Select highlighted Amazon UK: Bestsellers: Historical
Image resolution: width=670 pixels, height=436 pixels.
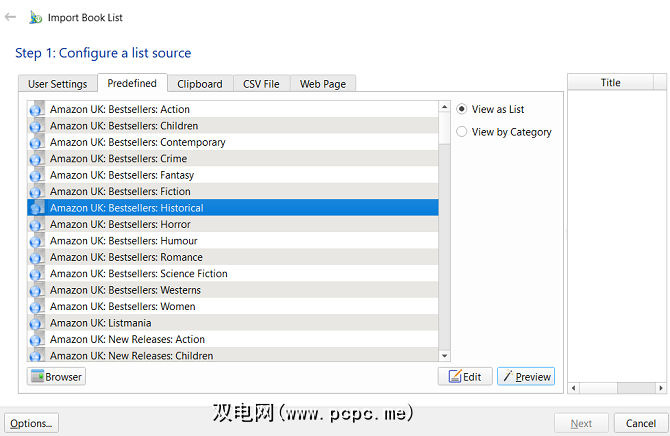click(233, 208)
